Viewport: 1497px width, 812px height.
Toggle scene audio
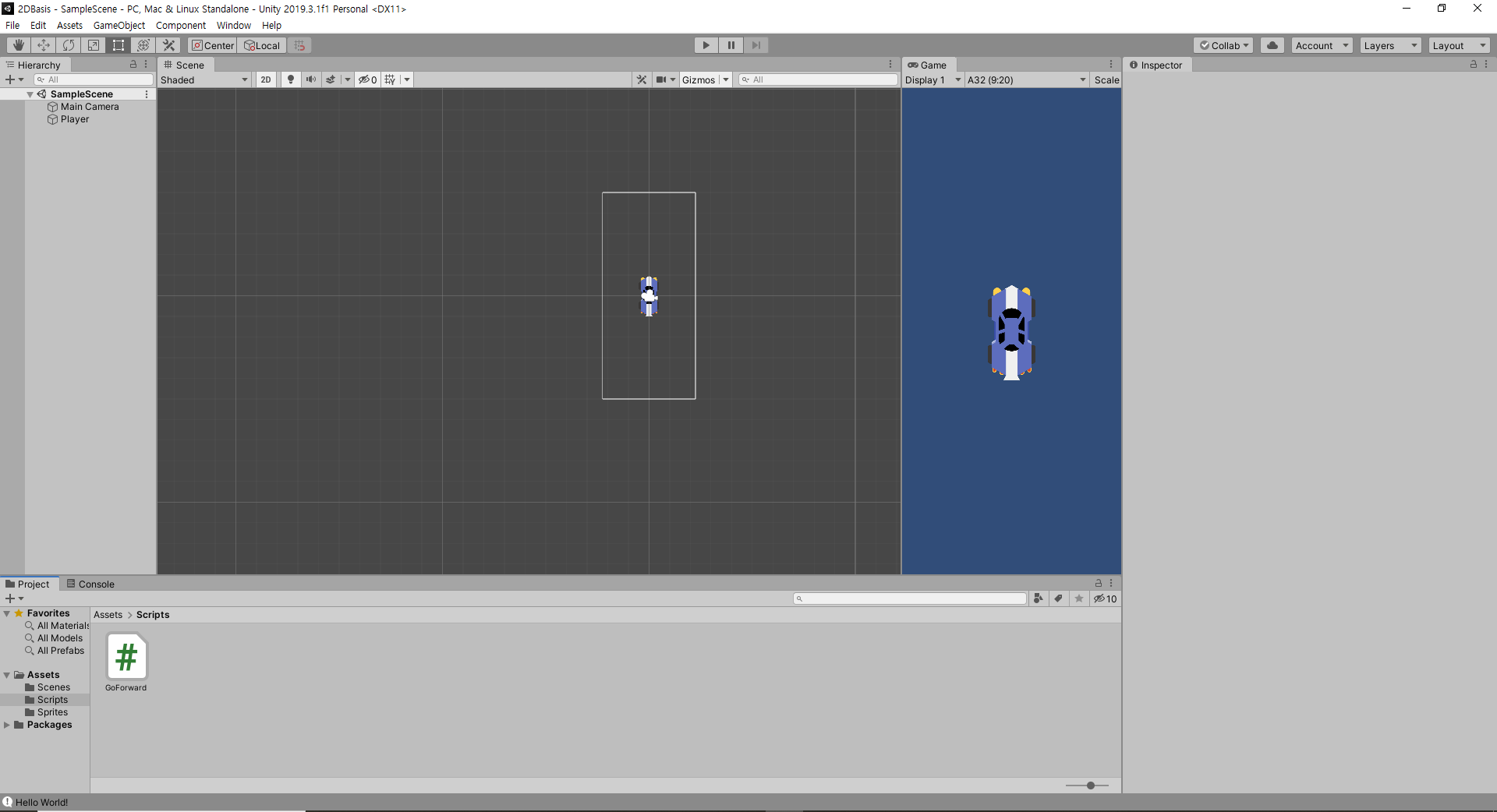click(x=310, y=79)
